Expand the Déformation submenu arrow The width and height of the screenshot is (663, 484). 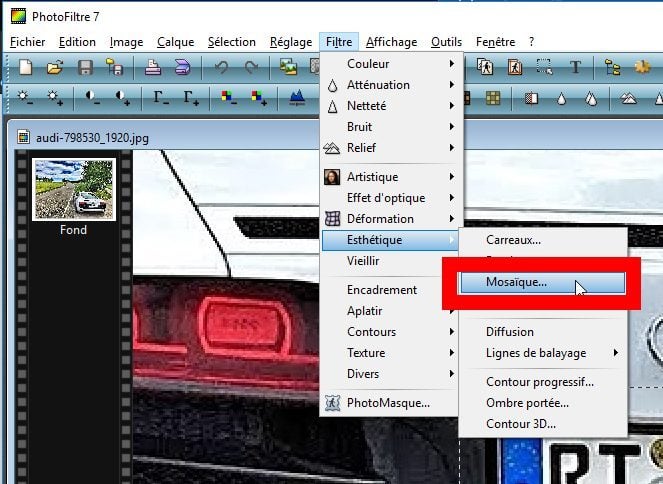pyautogui.click(x=452, y=219)
